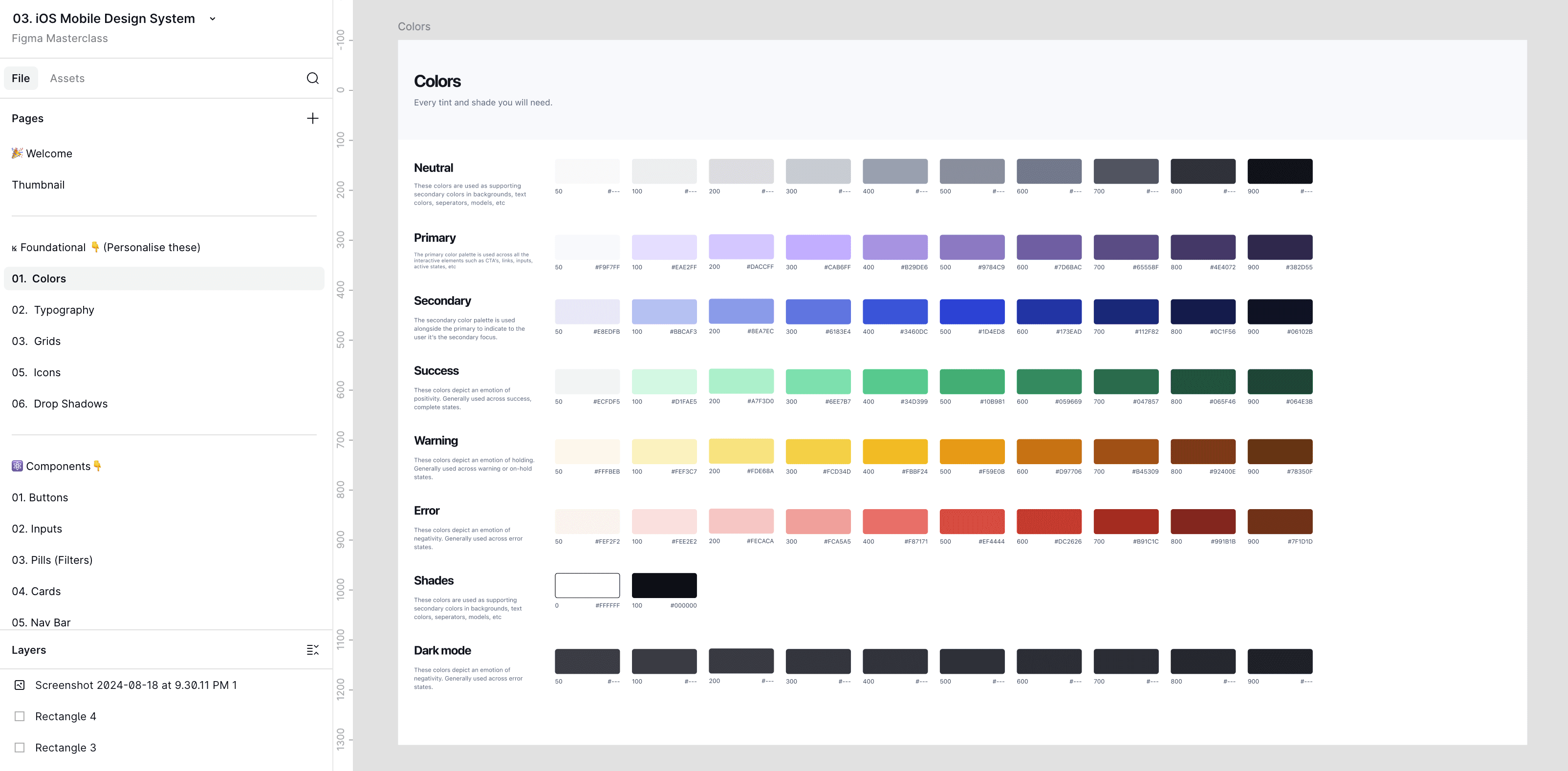Go to the 01. Buttons page
1568x771 pixels.
pyautogui.click(x=40, y=498)
